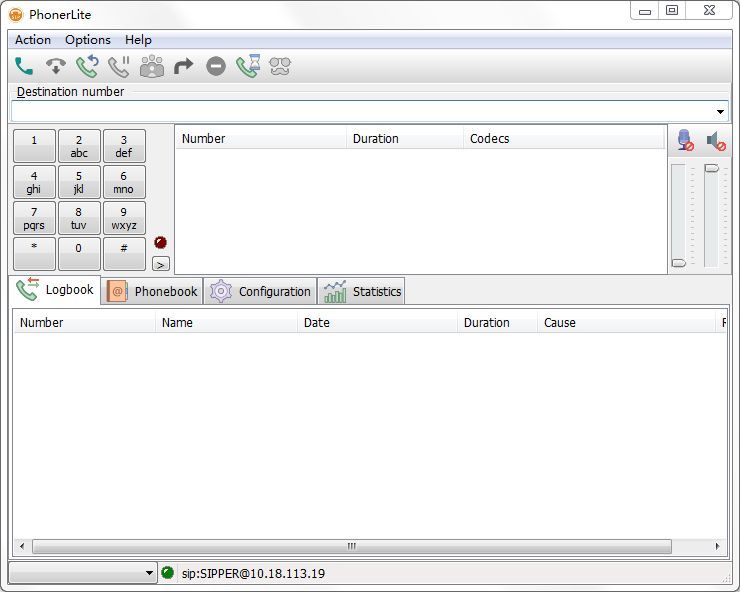740x592 pixels.
Task: Toggle the microphone mute button
Action: click(685, 141)
